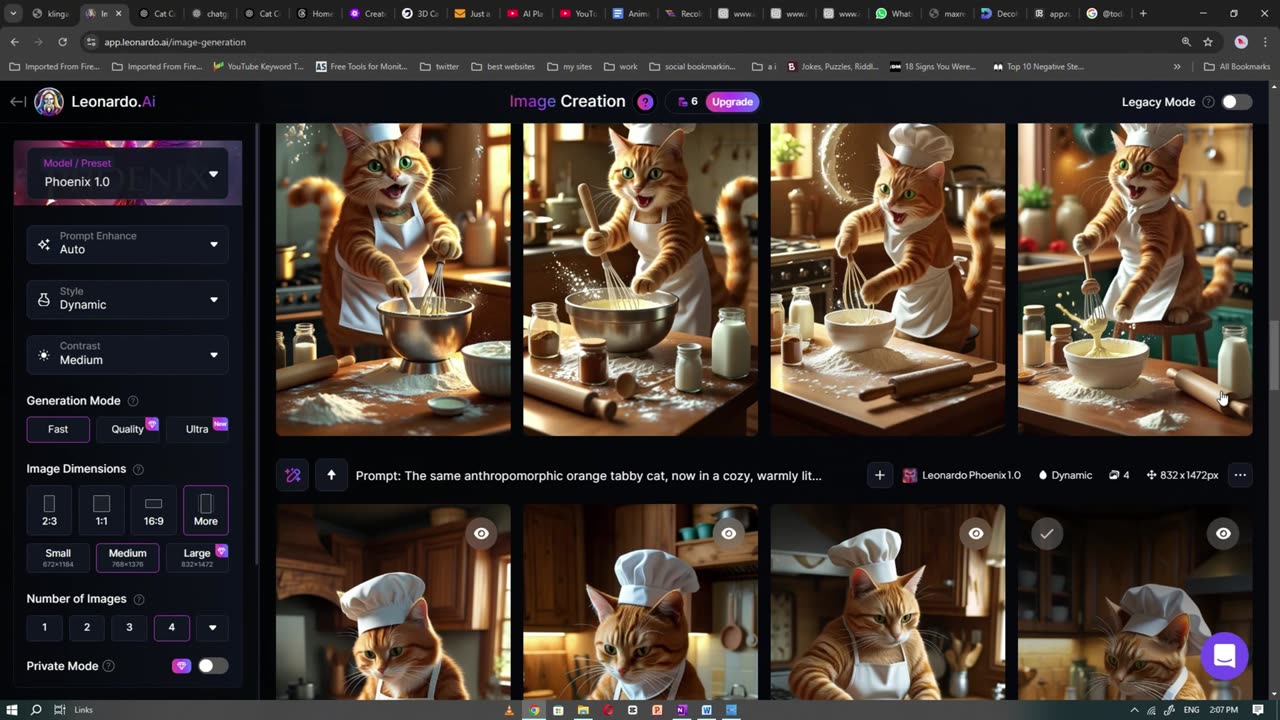The width and height of the screenshot is (1280, 720).
Task: Click the plus icon beside Leonardo Phoenix 1.0
Action: tap(879, 475)
